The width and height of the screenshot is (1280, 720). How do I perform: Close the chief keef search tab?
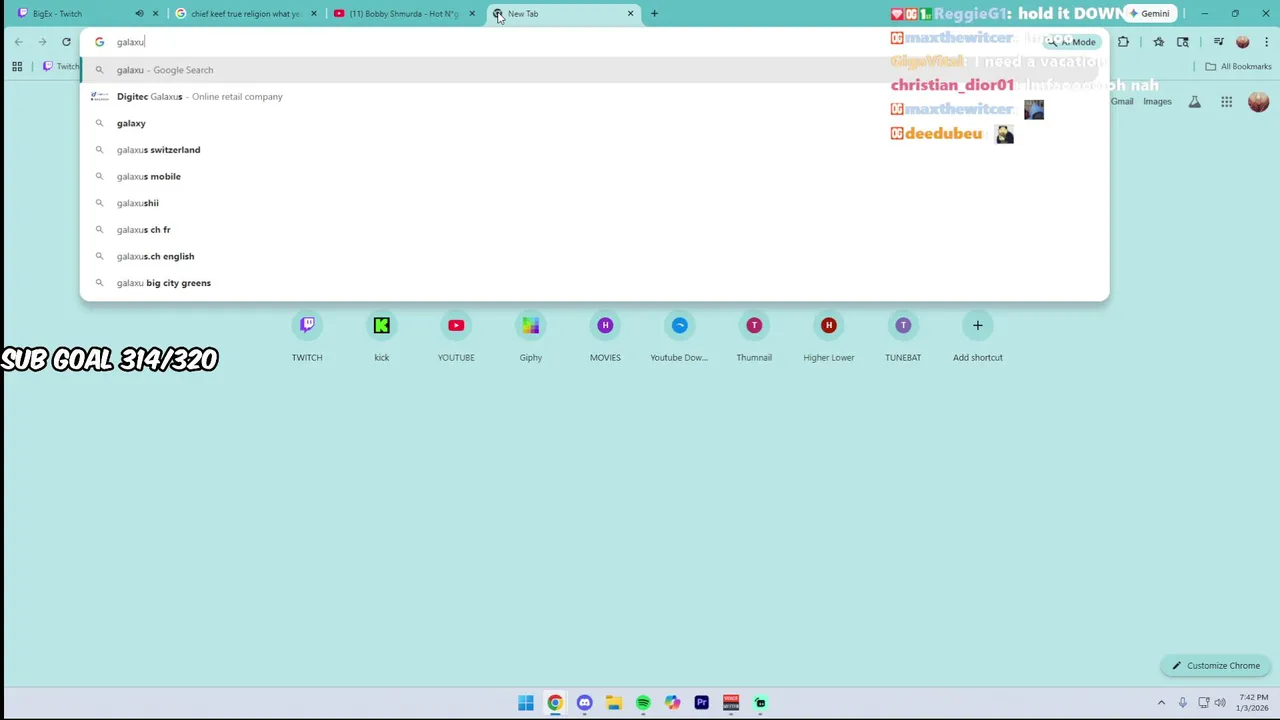[x=314, y=14]
